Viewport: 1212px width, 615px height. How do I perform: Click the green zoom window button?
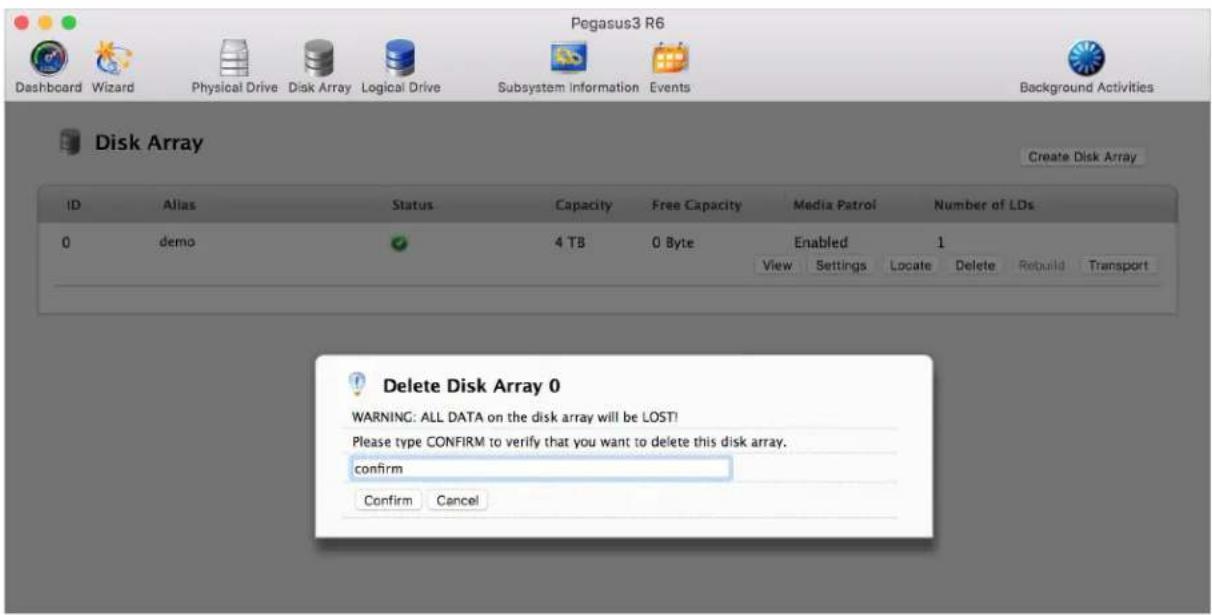click(69, 21)
